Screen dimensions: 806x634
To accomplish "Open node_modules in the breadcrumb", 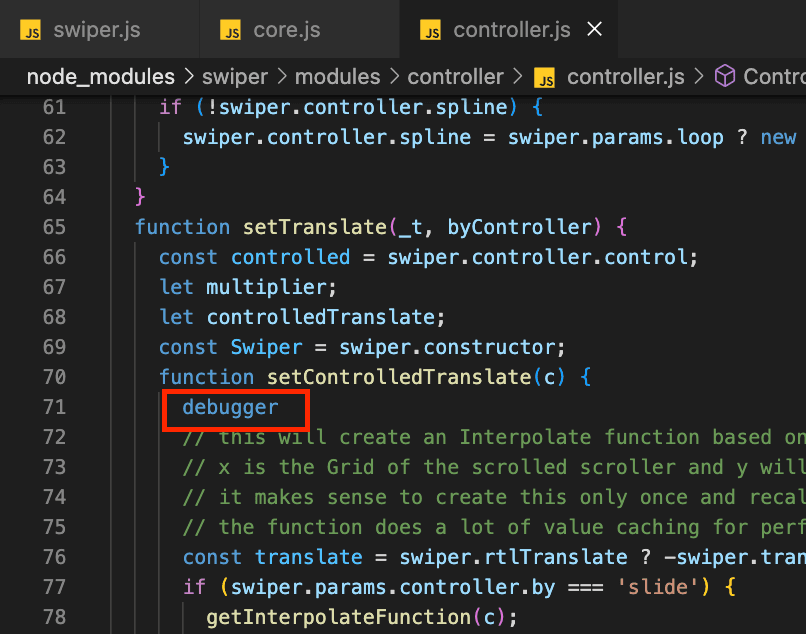I will (x=101, y=77).
